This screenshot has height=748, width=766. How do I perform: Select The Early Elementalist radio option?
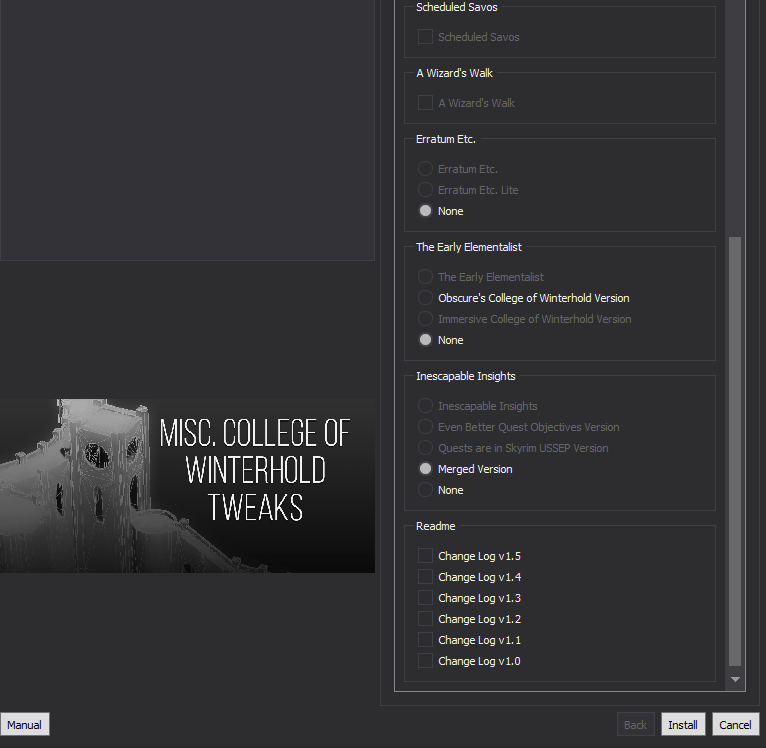click(x=425, y=277)
